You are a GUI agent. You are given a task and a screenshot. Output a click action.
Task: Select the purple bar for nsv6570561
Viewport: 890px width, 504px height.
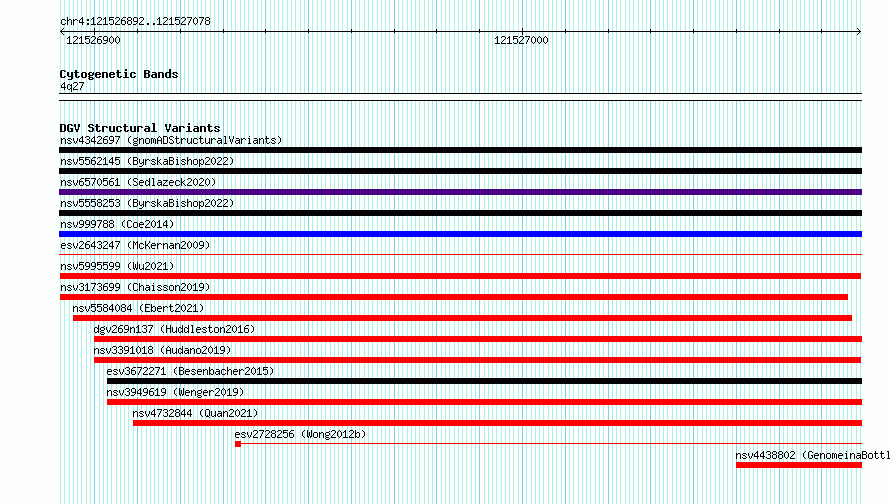[460, 192]
